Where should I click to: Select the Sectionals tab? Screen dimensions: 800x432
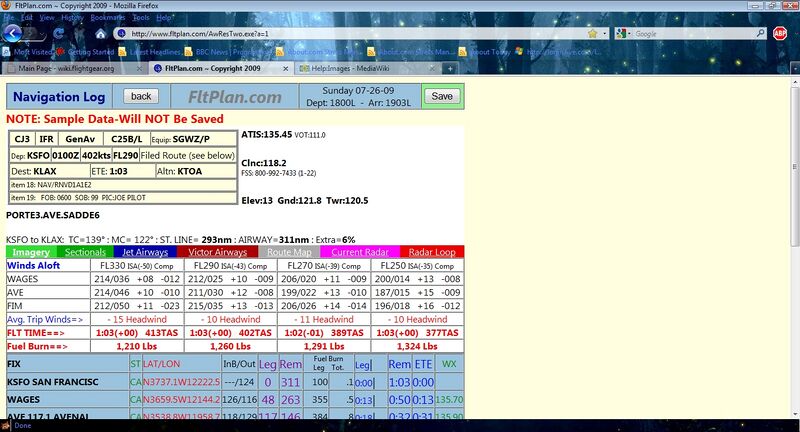(85, 252)
